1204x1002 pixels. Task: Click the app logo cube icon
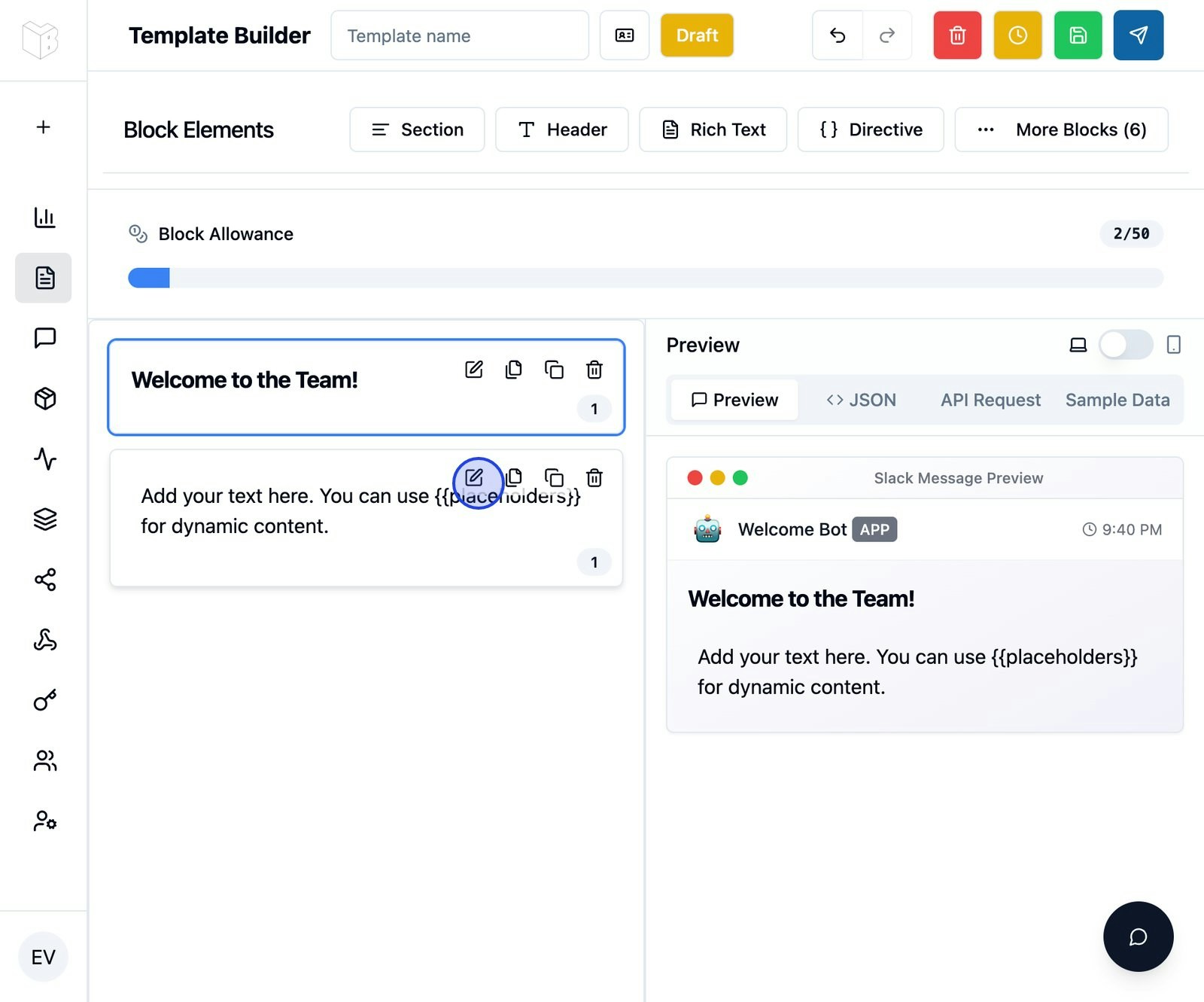[41, 39]
